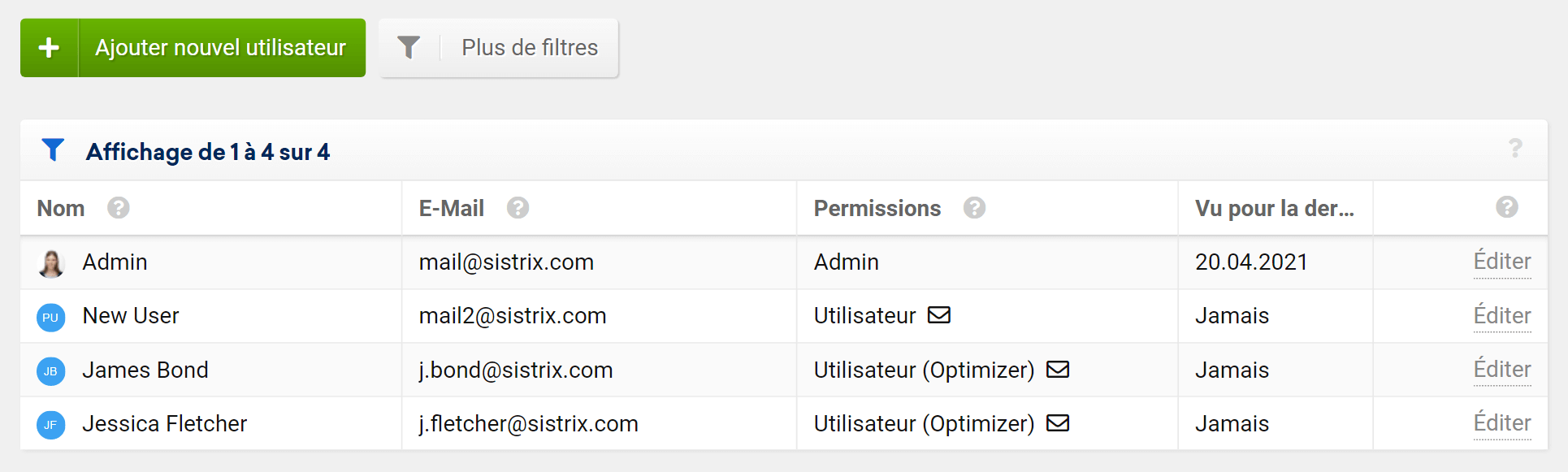Expand Plus de filtres options
This screenshot has width=1568, height=472.
click(499, 48)
